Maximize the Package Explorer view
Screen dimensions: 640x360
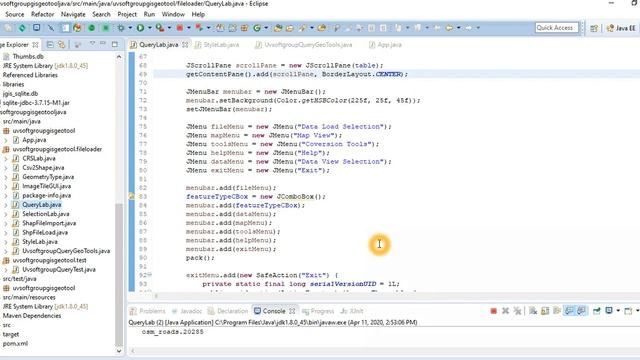(x=115, y=44)
